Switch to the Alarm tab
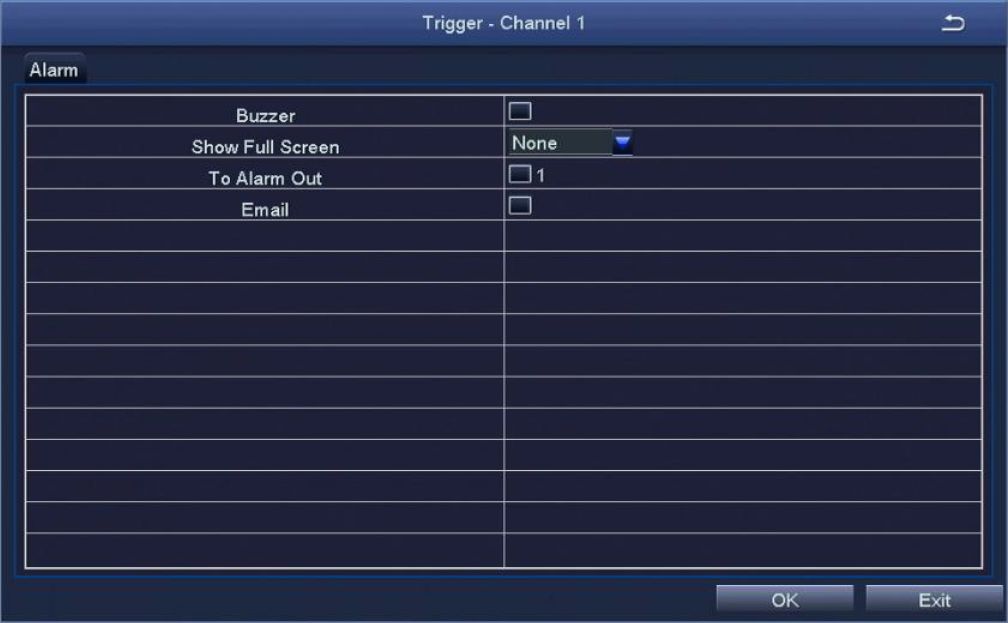The width and height of the screenshot is (1008, 623). pyautogui.click(x=54, y=69)
